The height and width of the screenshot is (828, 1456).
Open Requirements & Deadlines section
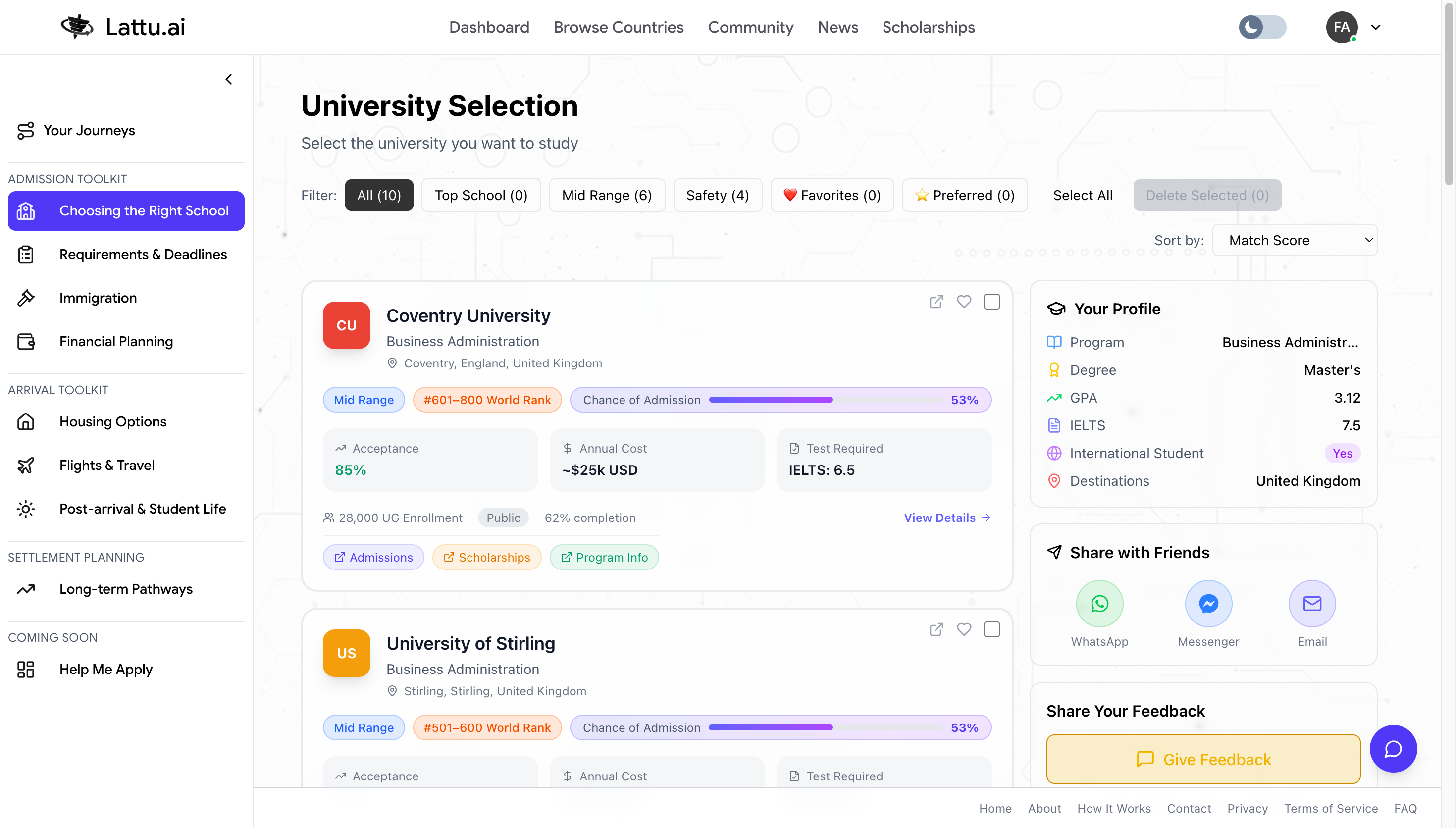click(x=126, y=254)
